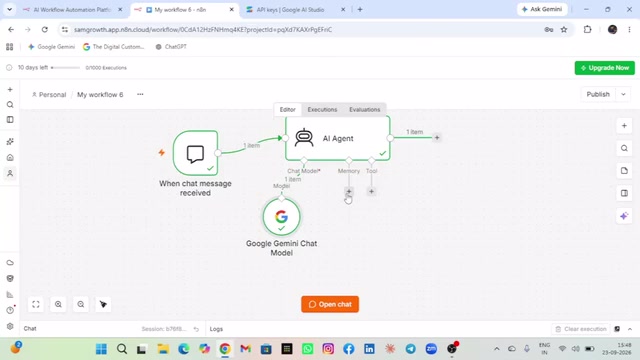Open Chrome tab search dropdown
640x360 pixels.
pos(9,9)
